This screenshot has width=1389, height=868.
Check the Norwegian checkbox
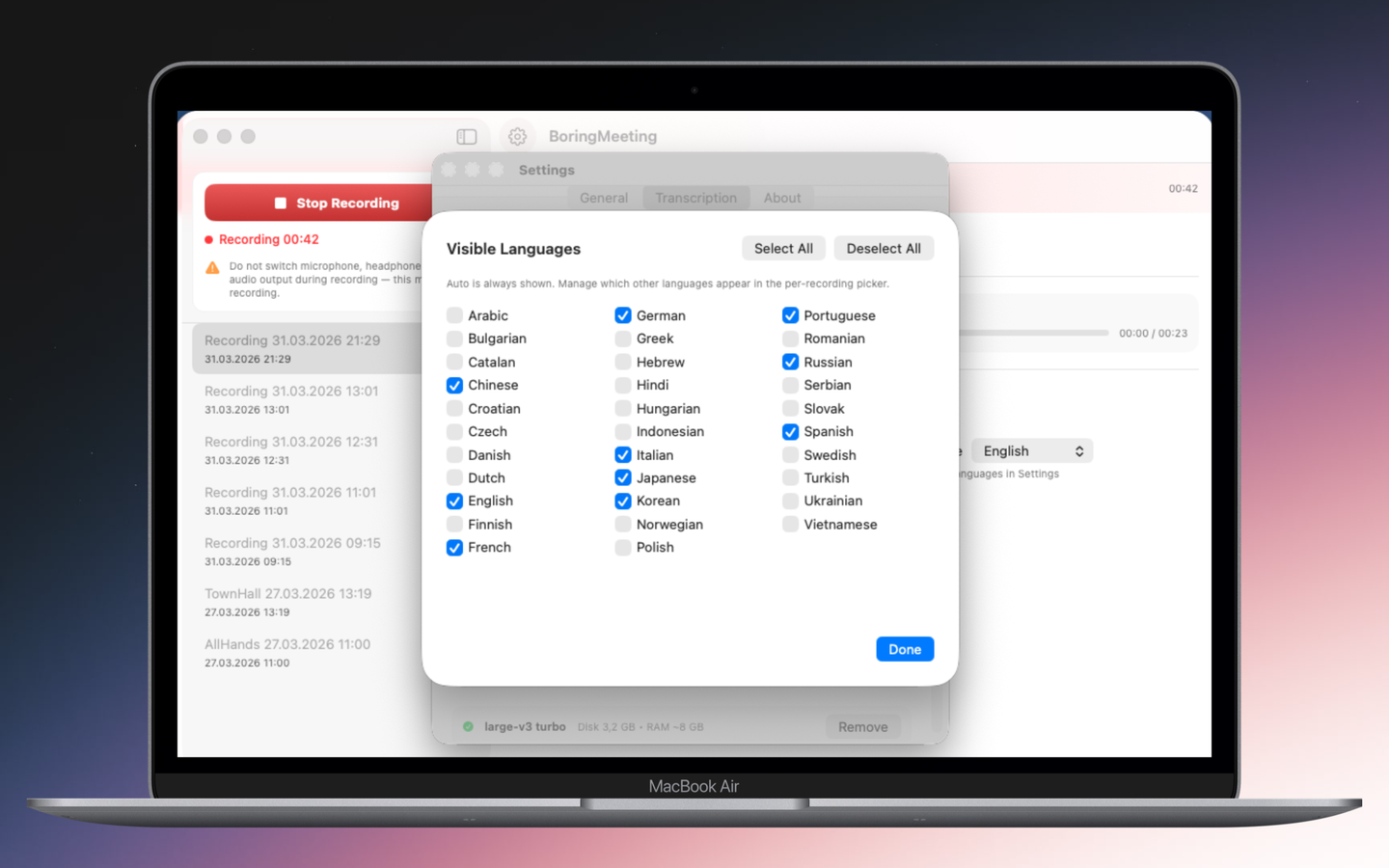pyautogui.click(x=623, y=525)
